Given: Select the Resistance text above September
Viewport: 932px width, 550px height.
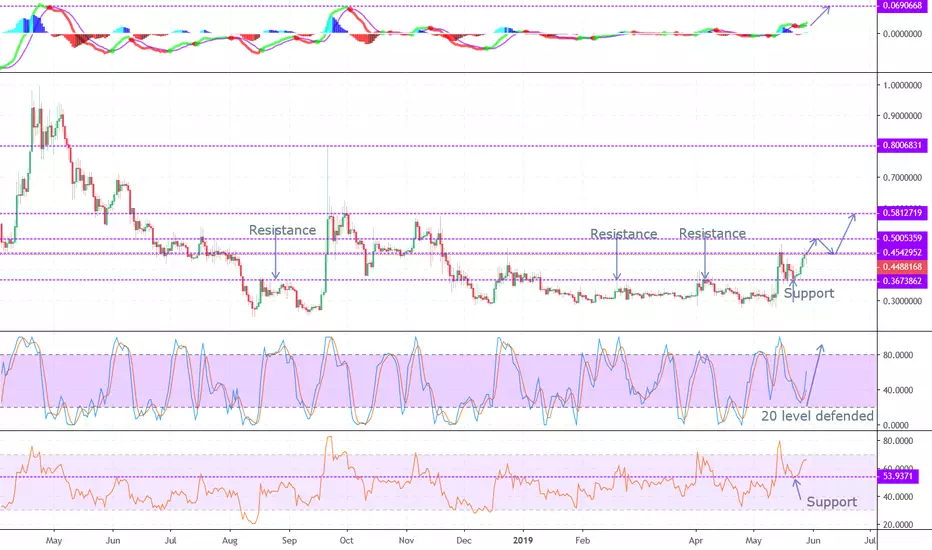Looking at the screenshot, I should click(x=282, y=230).
